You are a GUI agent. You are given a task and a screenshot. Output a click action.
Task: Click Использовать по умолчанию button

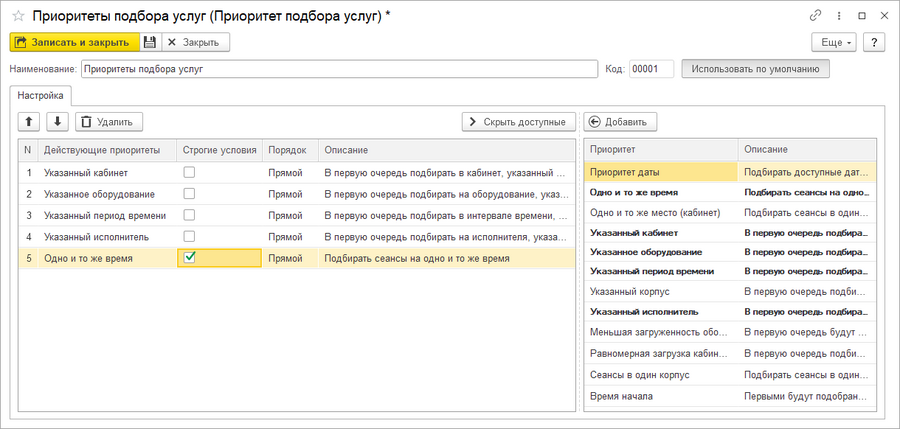pyautogui.click(x=755, y=69)
